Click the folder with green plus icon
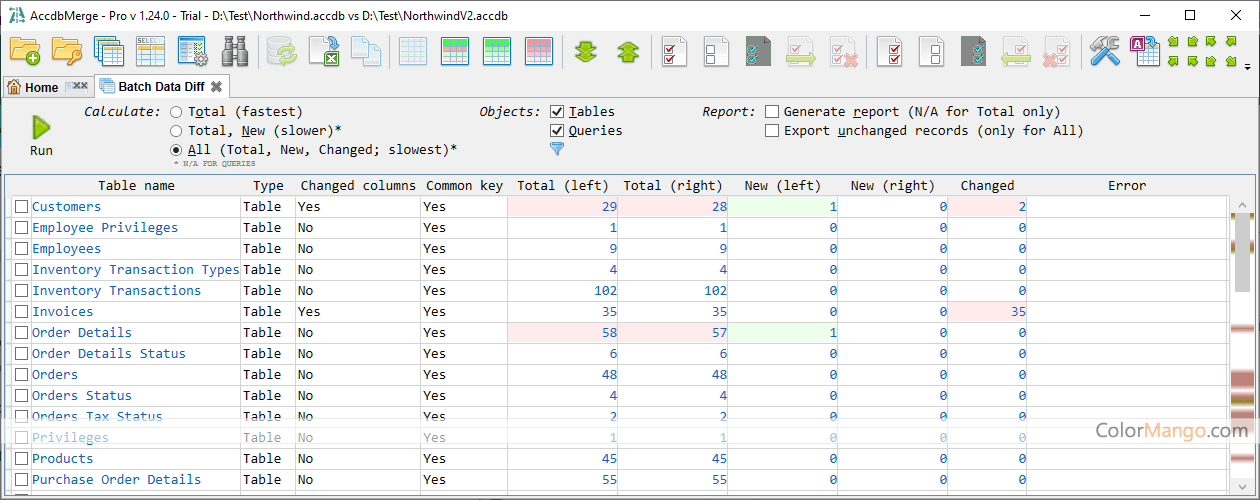Viewport: 1260px width, 500px height. pos(25,51)
